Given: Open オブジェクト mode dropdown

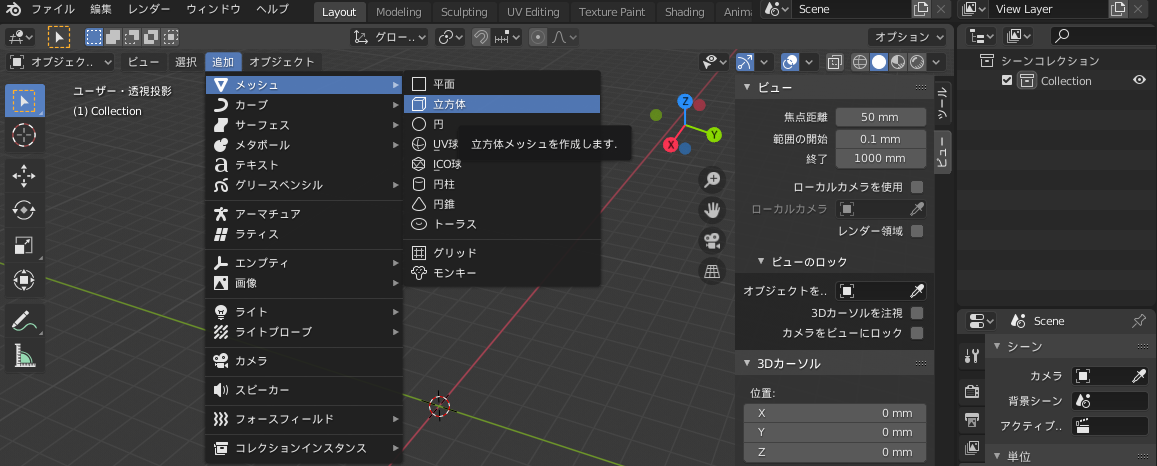Looking at the screenshot, I should coord(61,62).
